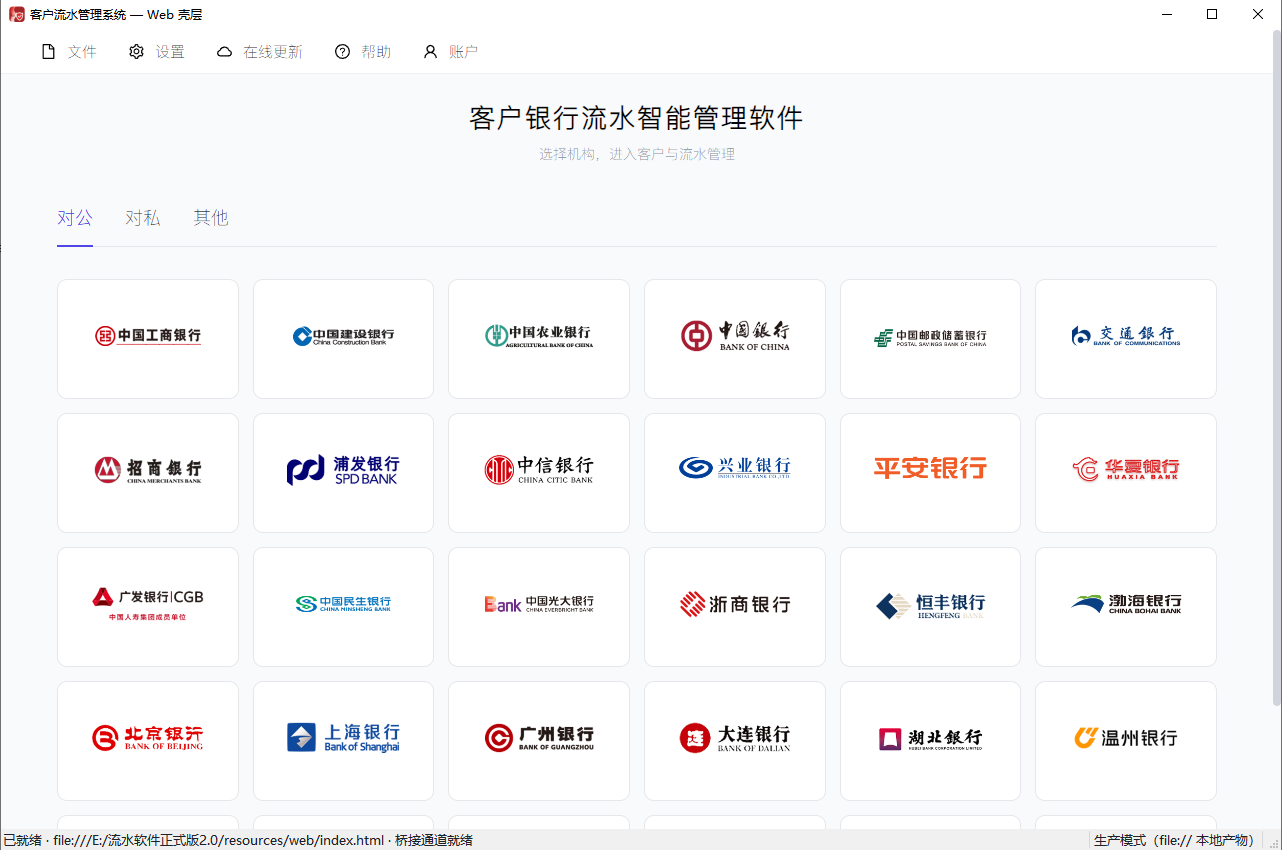Minimize the application window

click(1166, 14)
